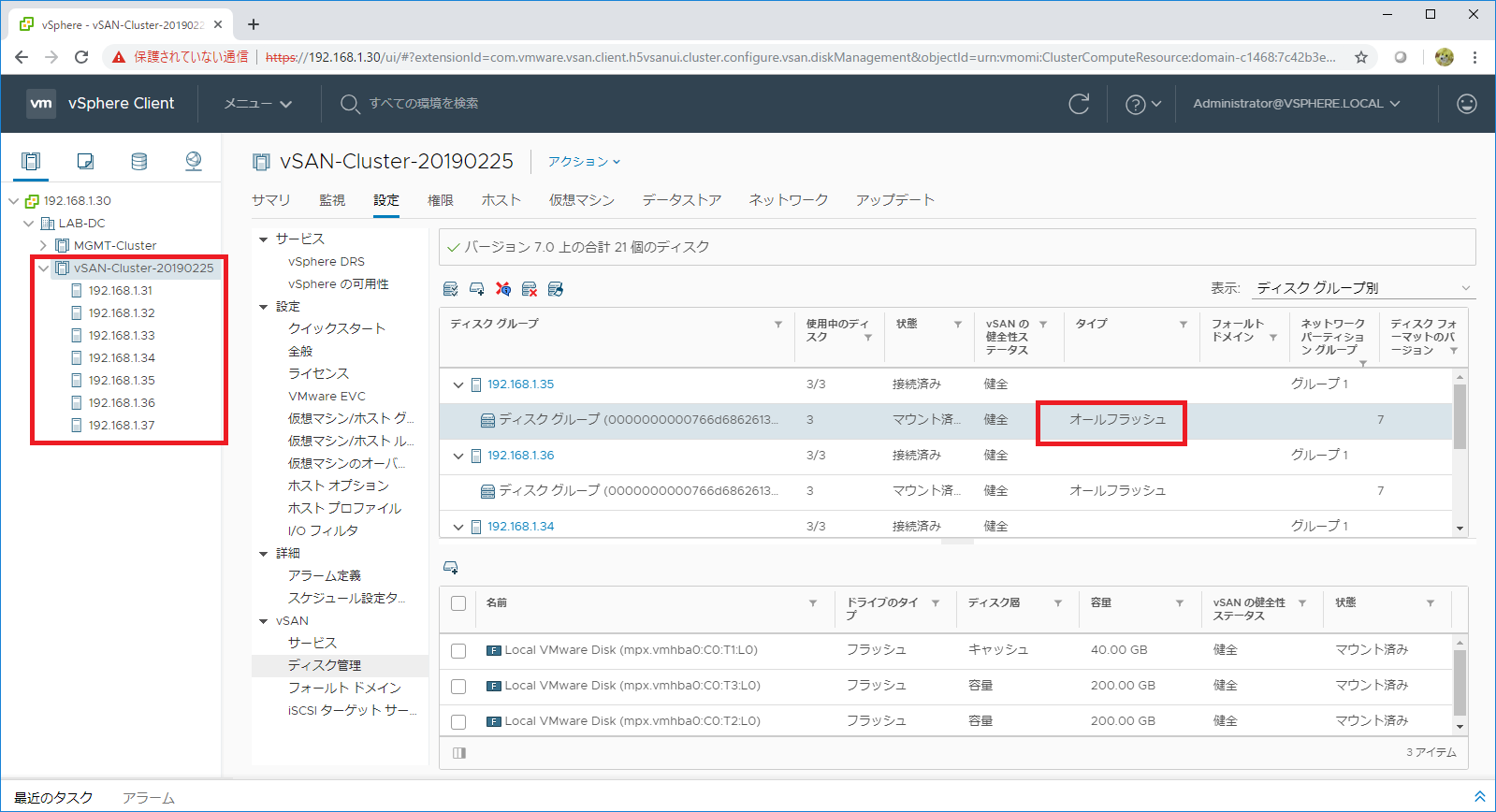This screenshot has width=1496, height=812.
Task: Toggle the select-all checkbox in disk table header
Action: [458, 603]
